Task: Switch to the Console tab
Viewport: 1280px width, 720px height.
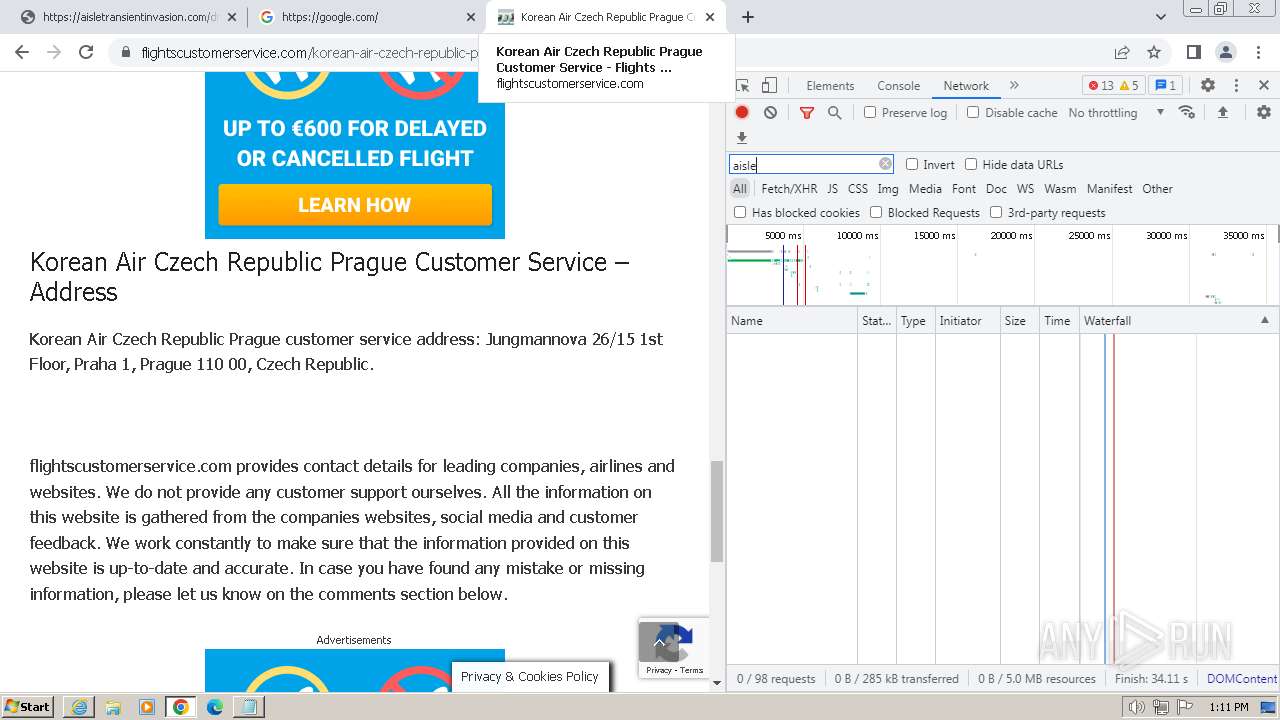Action: point(898,86)
